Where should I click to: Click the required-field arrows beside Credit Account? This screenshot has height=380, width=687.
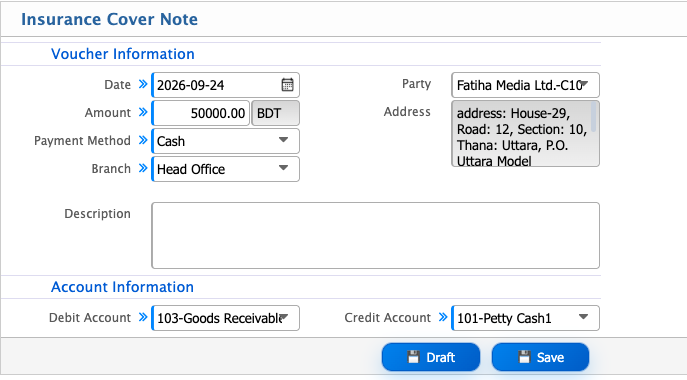443,317
